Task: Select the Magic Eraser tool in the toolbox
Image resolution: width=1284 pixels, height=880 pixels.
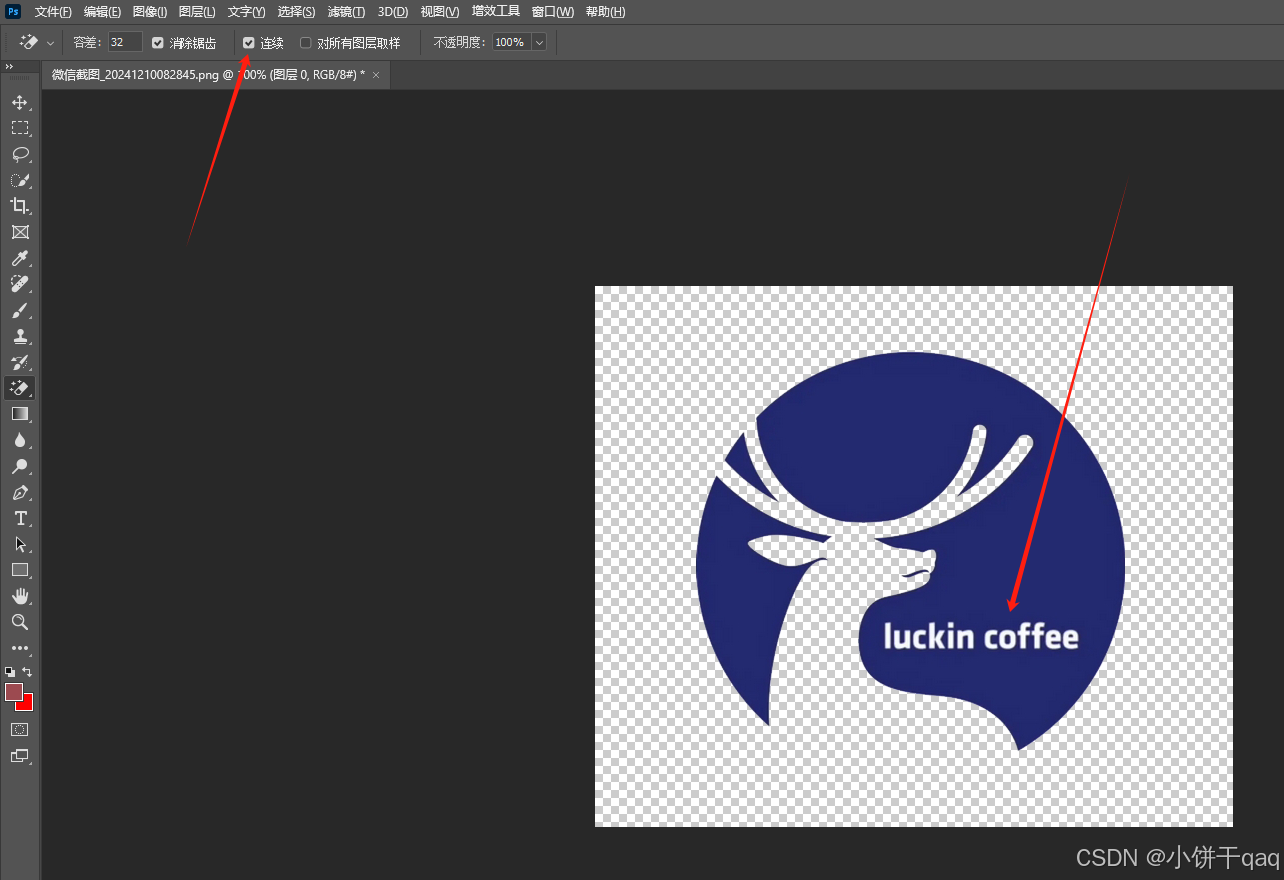Action: click(x=20, y=388)
